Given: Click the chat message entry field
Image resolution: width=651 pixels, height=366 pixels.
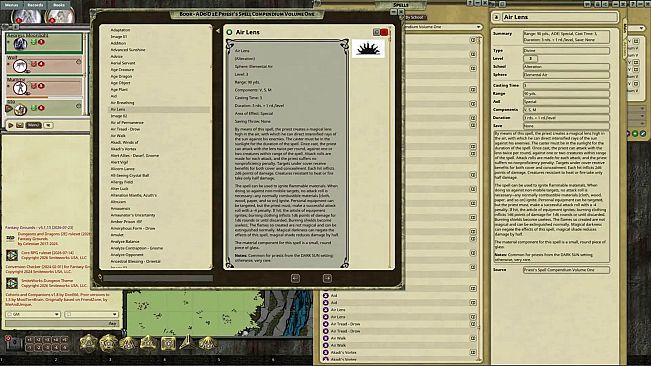Looking at the screenshot, I should click(x=62, y=323).
